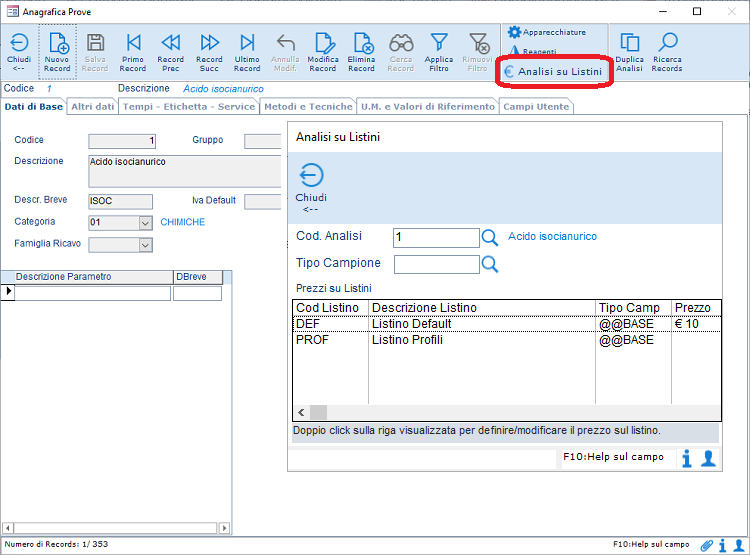Open U.M. e Valori di Riferimento tab
750x555 pixels.
tap(428, 107)
